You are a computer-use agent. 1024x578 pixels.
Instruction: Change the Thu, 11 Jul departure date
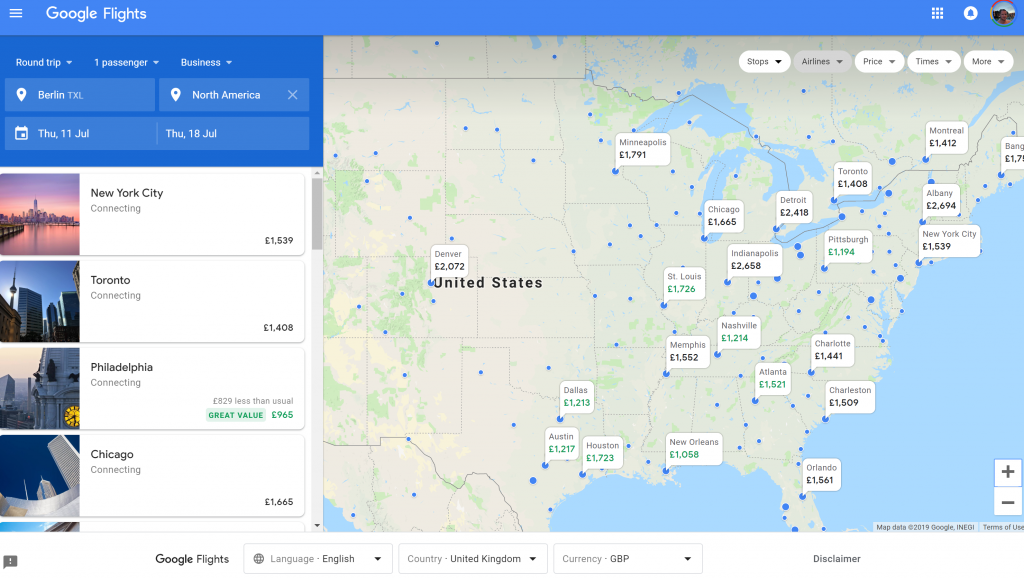click(81, 133)
